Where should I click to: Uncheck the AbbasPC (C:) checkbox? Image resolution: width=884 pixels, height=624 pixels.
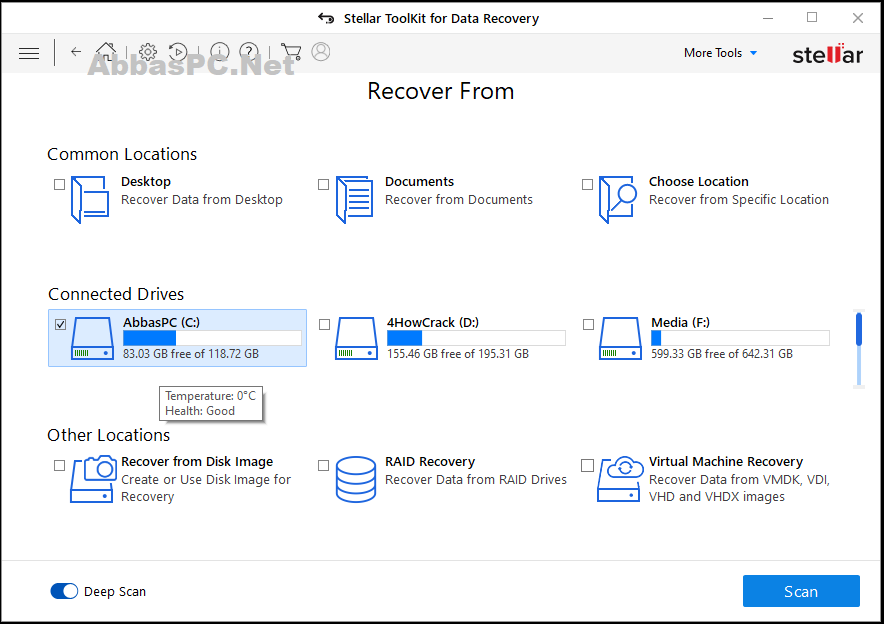(x=60, y=324)
